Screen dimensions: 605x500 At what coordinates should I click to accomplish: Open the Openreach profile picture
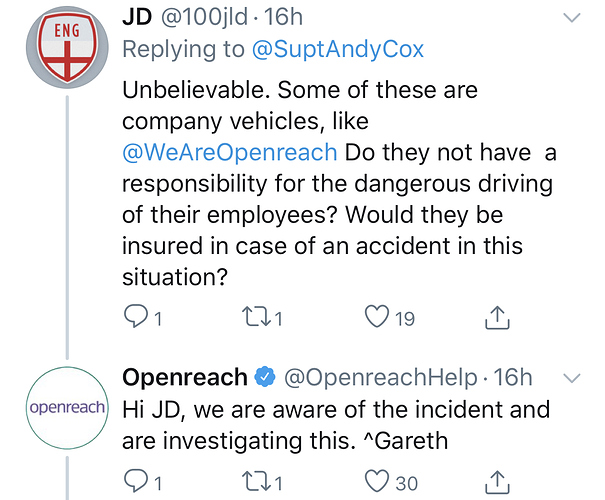coord(66,409)
